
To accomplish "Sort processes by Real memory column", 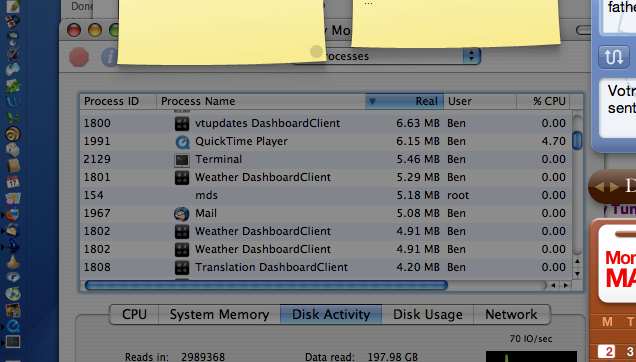I will [404, 101].
